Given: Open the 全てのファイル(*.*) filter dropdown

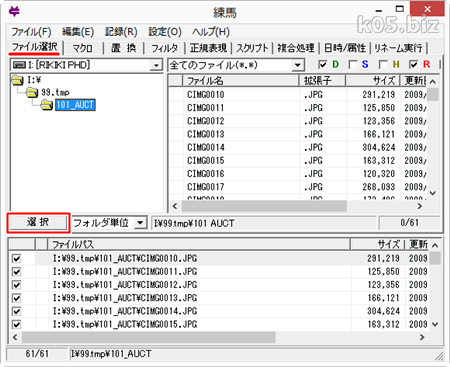Looking at the screenshot, I should pos(298,65).
